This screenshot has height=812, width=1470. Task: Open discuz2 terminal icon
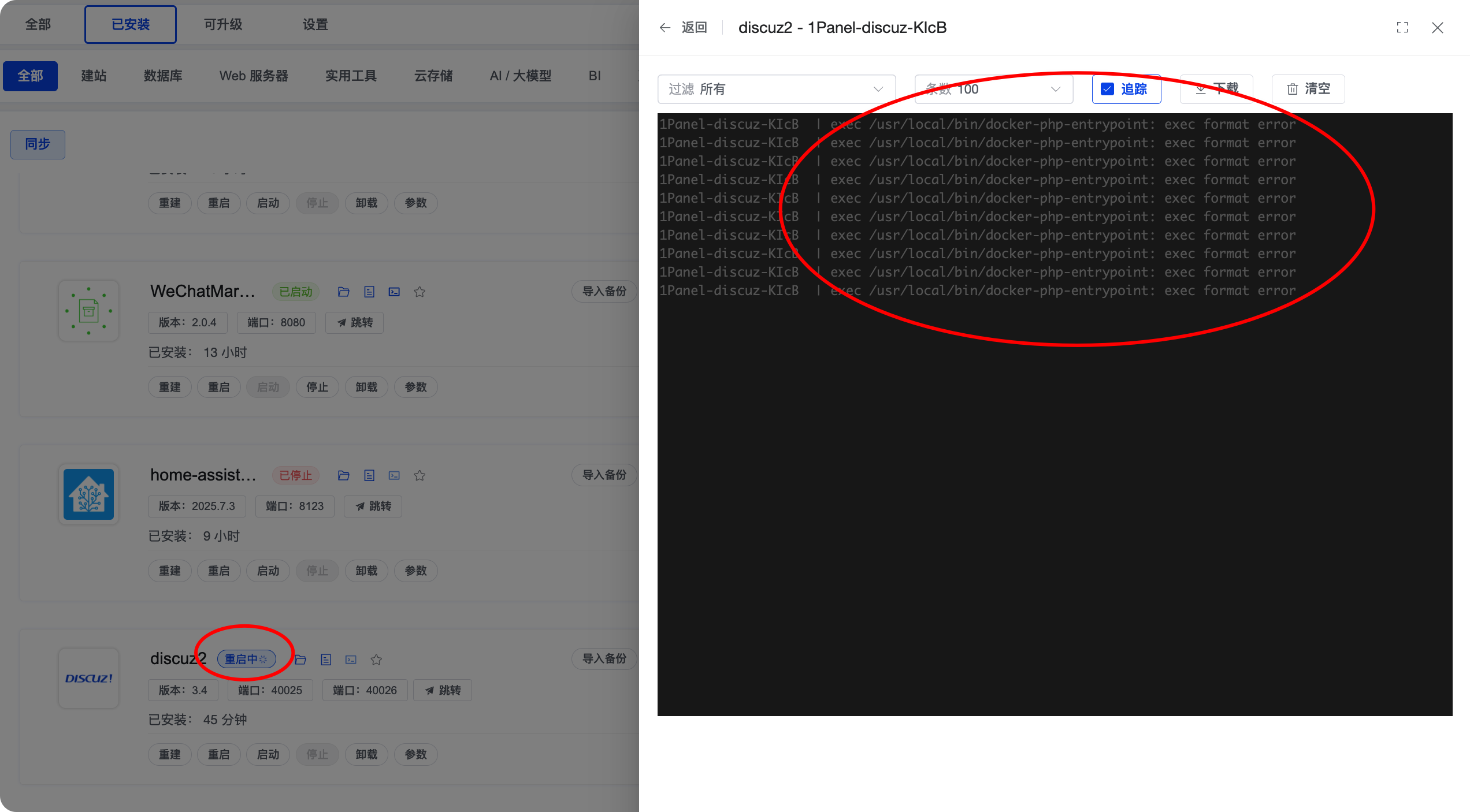(x=351, y=660)
